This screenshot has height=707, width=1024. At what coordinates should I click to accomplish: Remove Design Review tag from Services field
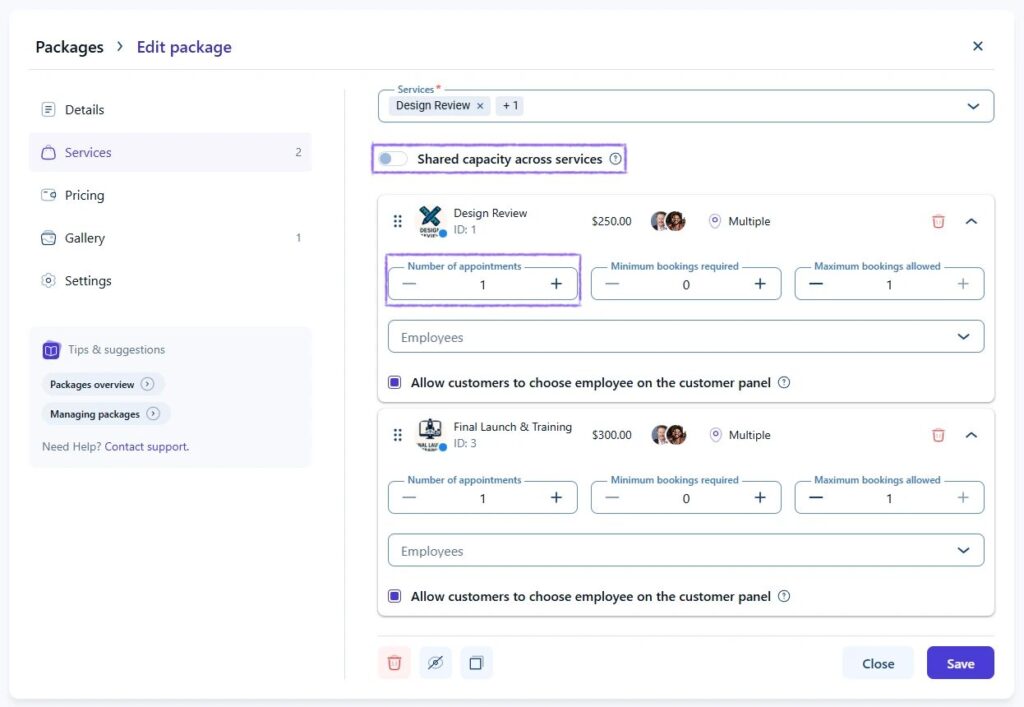coord(480,106)
